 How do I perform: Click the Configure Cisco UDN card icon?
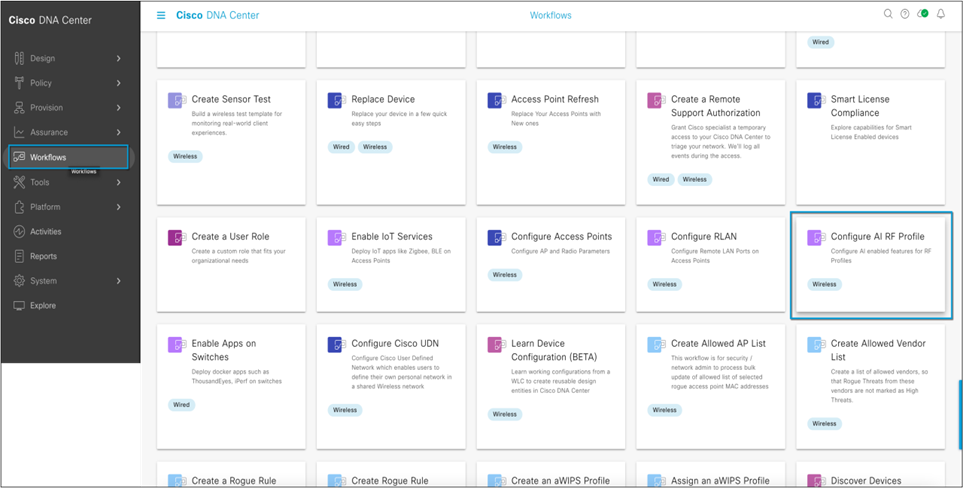[x=337, y=345]
